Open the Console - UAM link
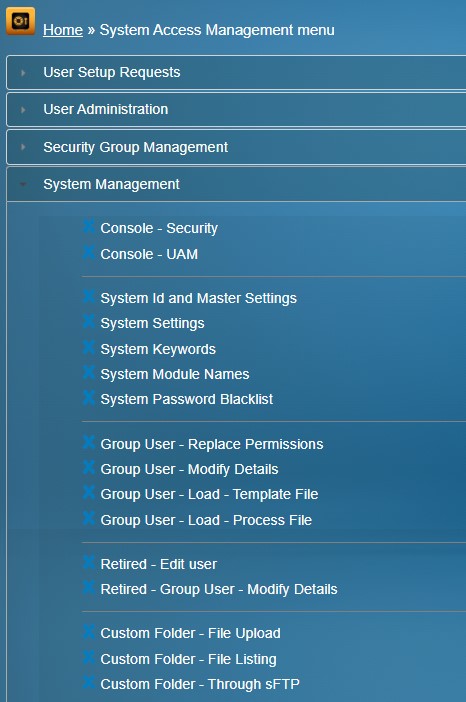This screenshot has width=466, height=702. coord(149,254)
